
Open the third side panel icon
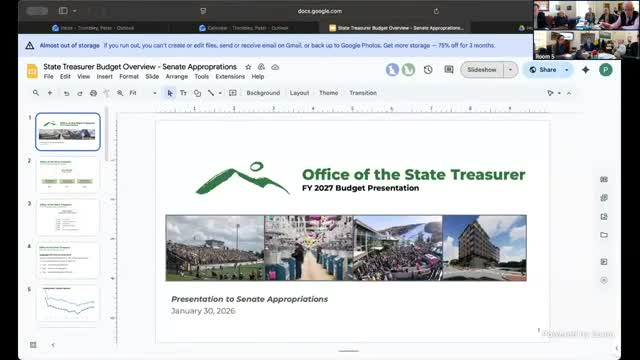[604, 216]
